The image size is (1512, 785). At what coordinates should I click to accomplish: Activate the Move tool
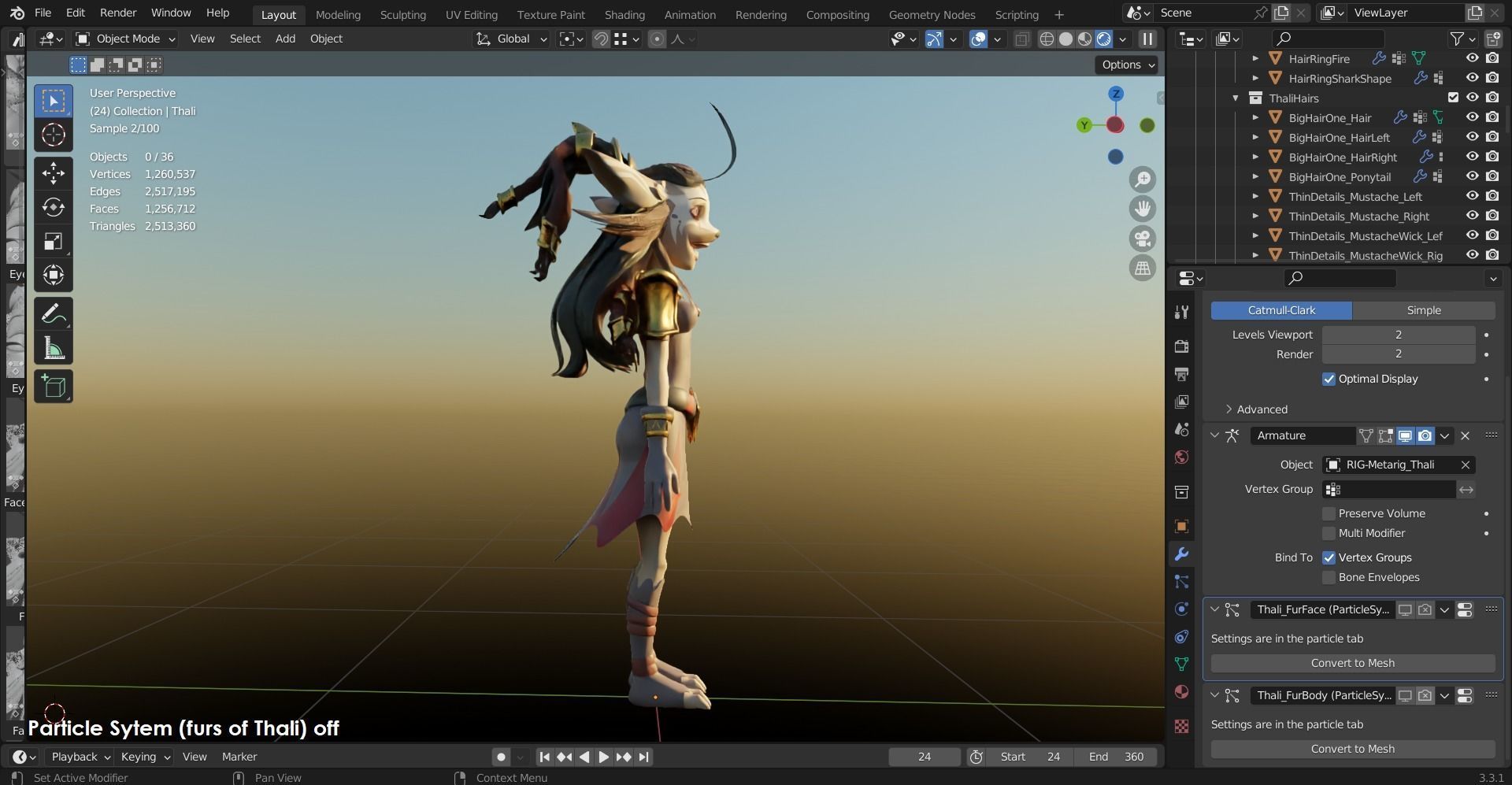(53, 172)
